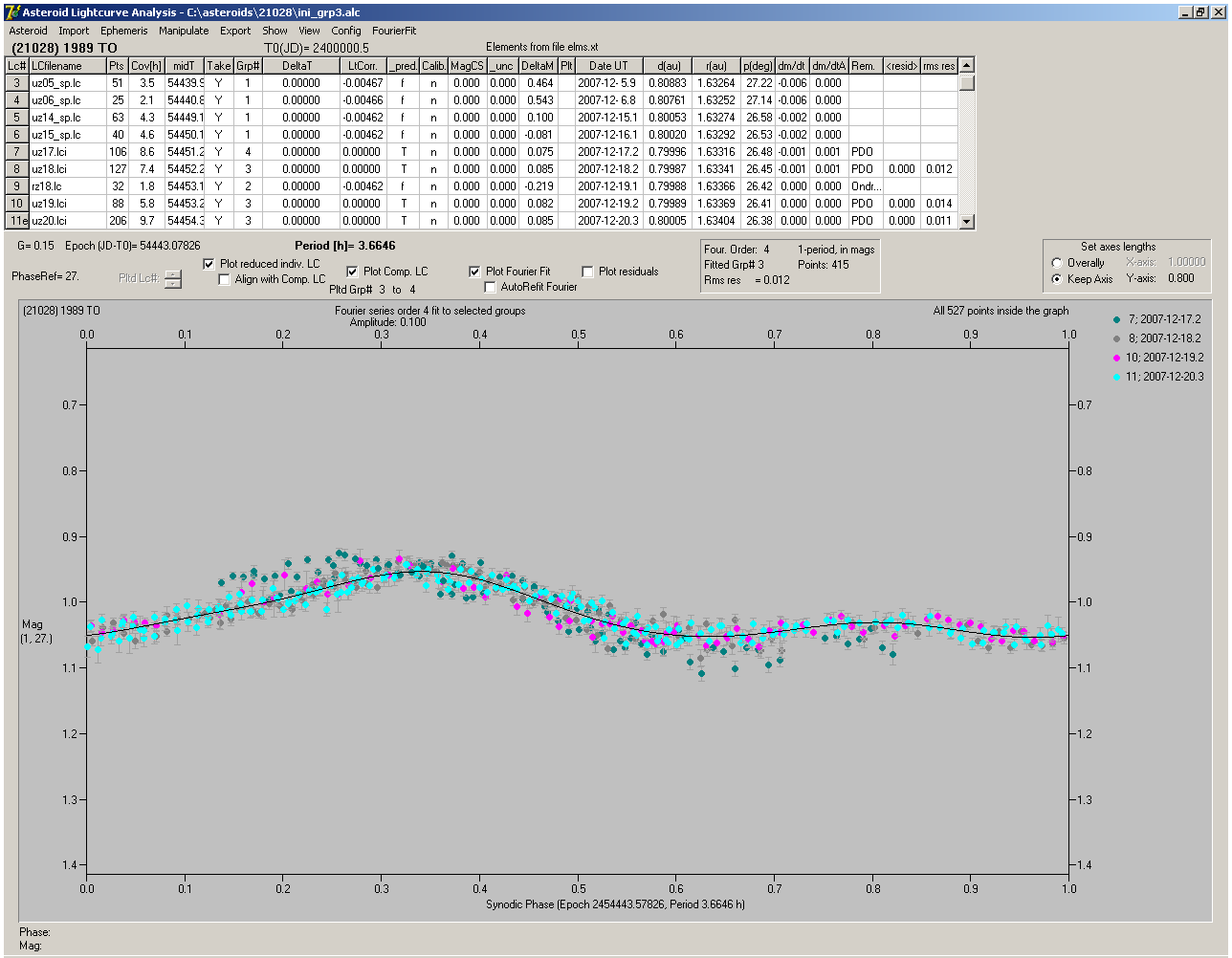This screenshot has height=958, width=1232.
Task: Click the Grp# column header
Action: pos(248,66)
